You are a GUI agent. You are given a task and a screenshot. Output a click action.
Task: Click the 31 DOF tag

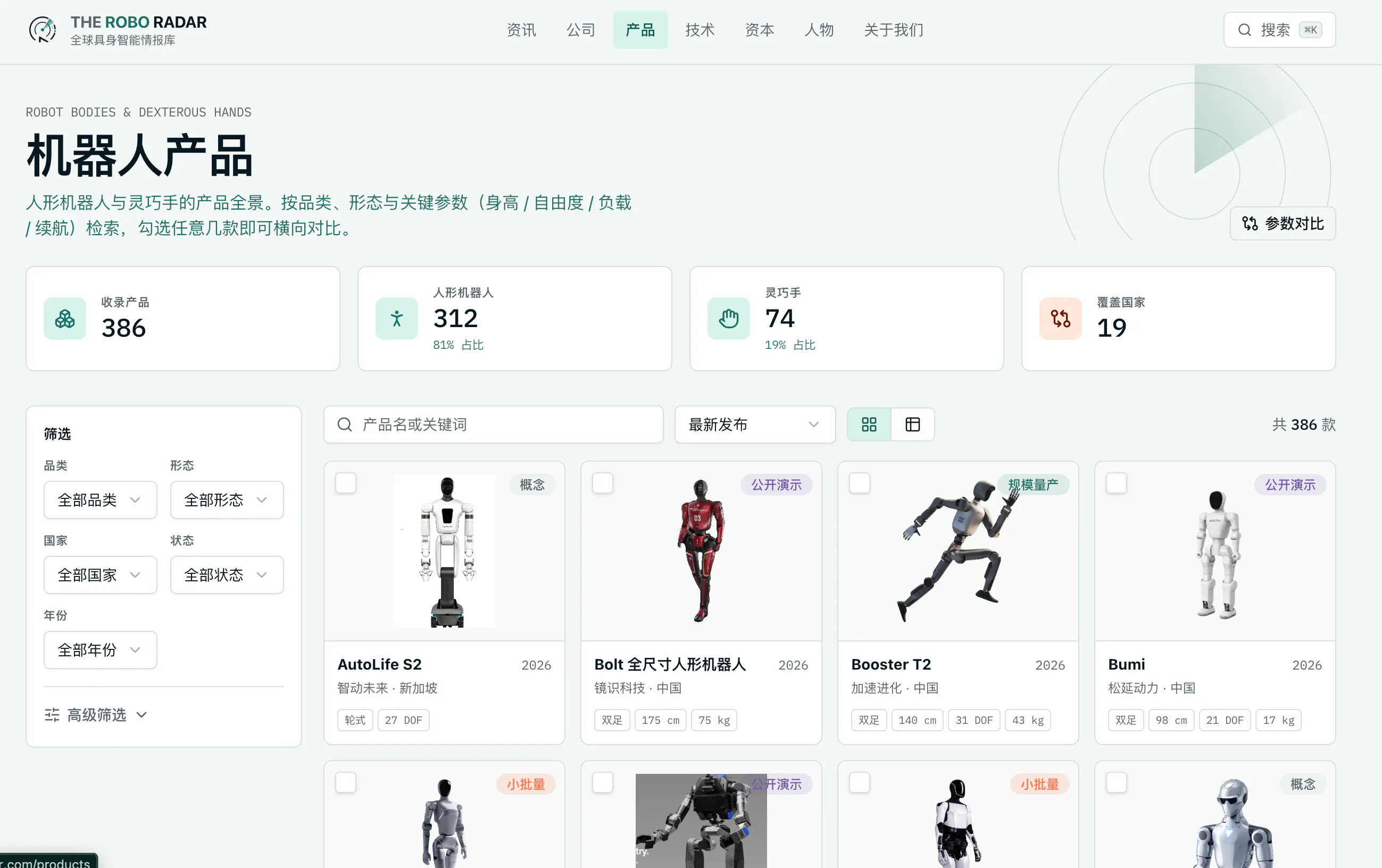pyautogui.click(x=974, y=720)
